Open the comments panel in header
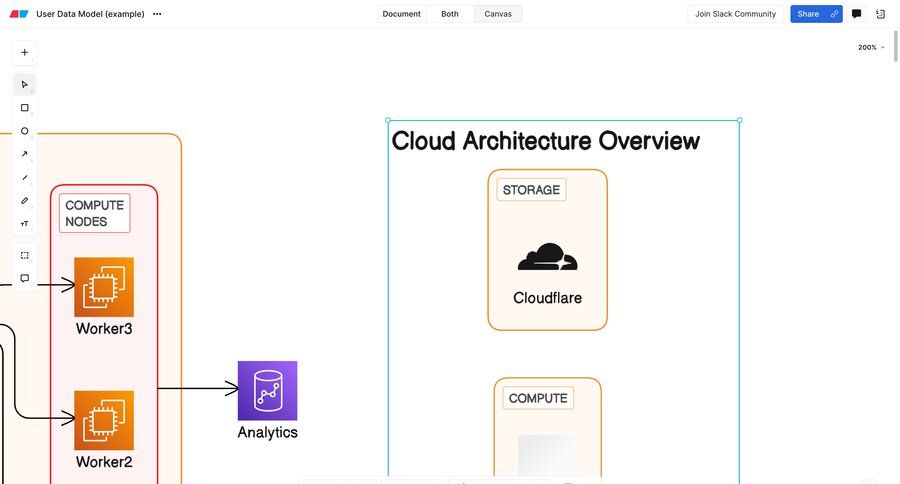Viewport: 900px width, 484px height. pos(856,14)
